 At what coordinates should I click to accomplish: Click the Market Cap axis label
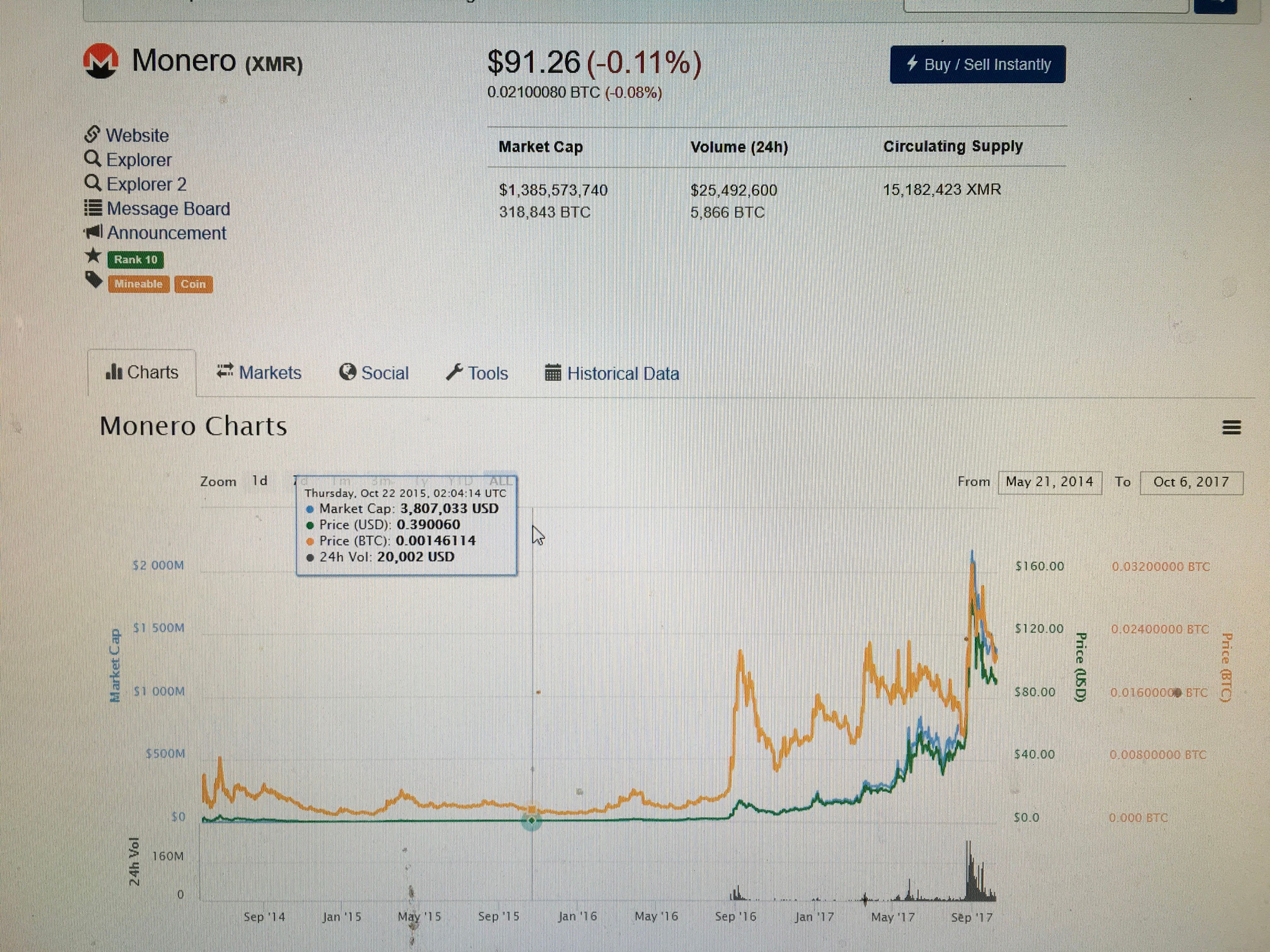click(115, 666)
